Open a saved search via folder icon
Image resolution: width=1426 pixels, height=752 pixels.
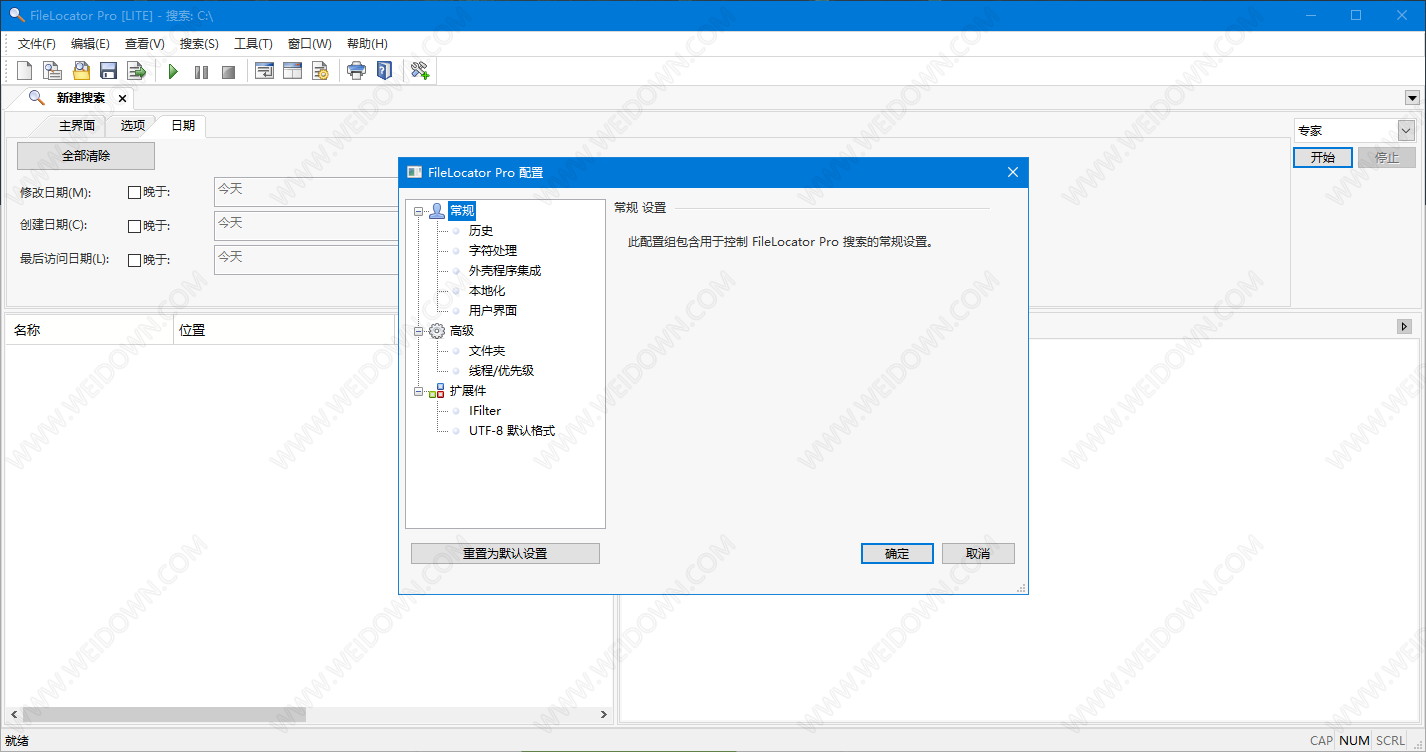81,71
